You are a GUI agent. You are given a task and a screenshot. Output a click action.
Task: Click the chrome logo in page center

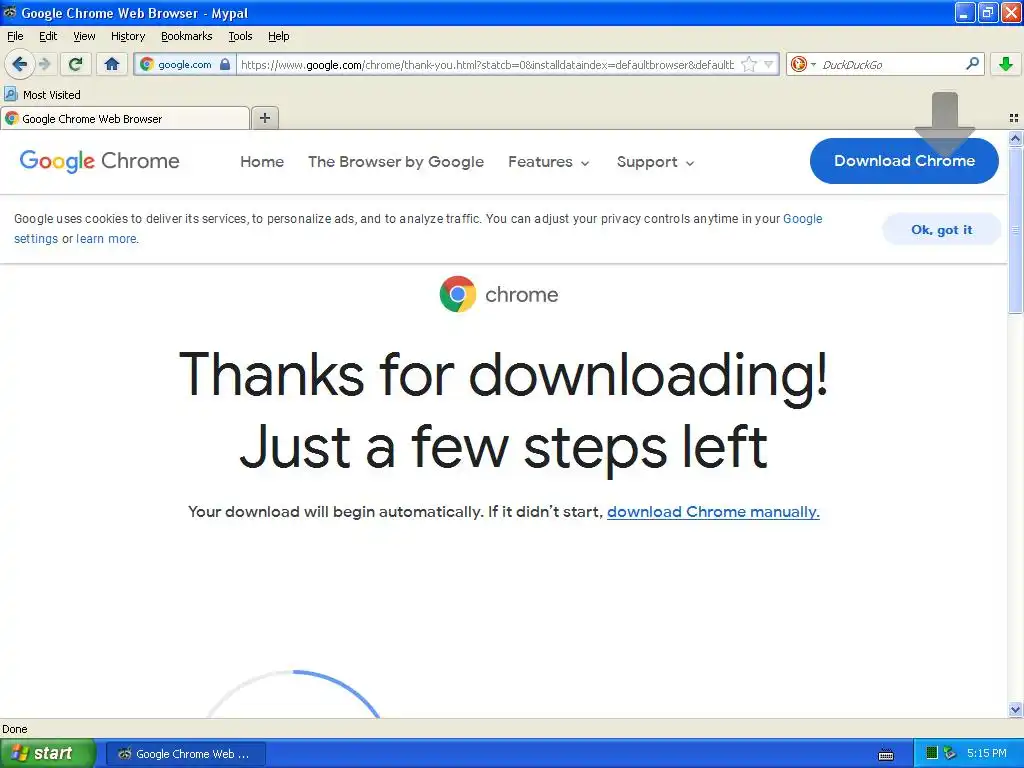[x=499, y=294]
